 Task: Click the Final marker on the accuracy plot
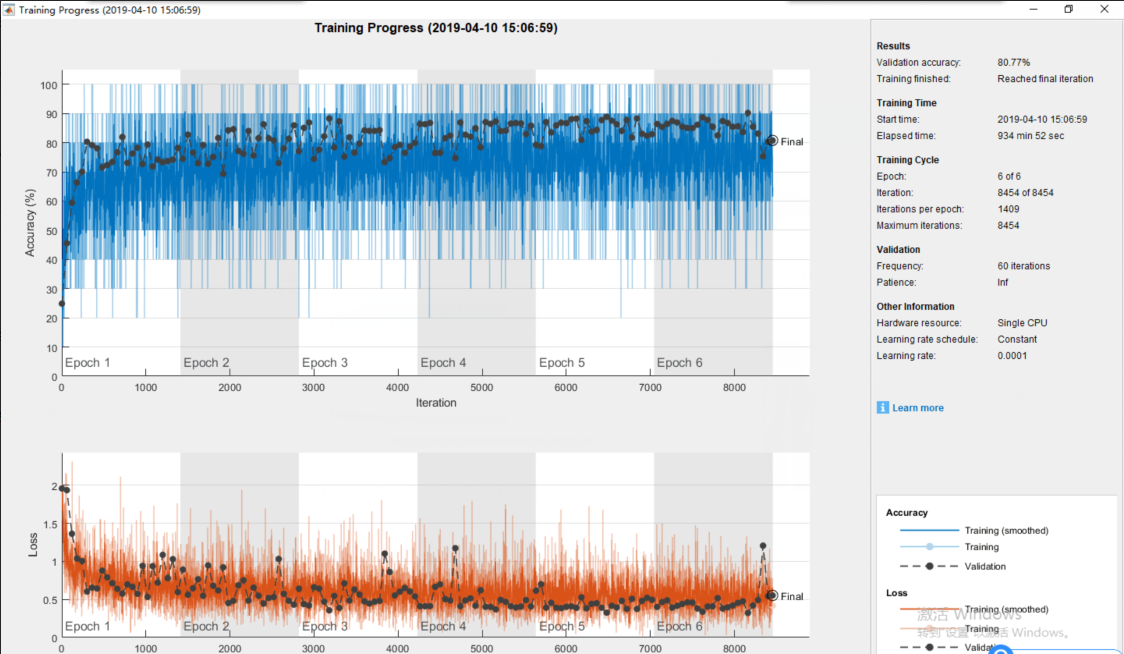pos(771,141)
